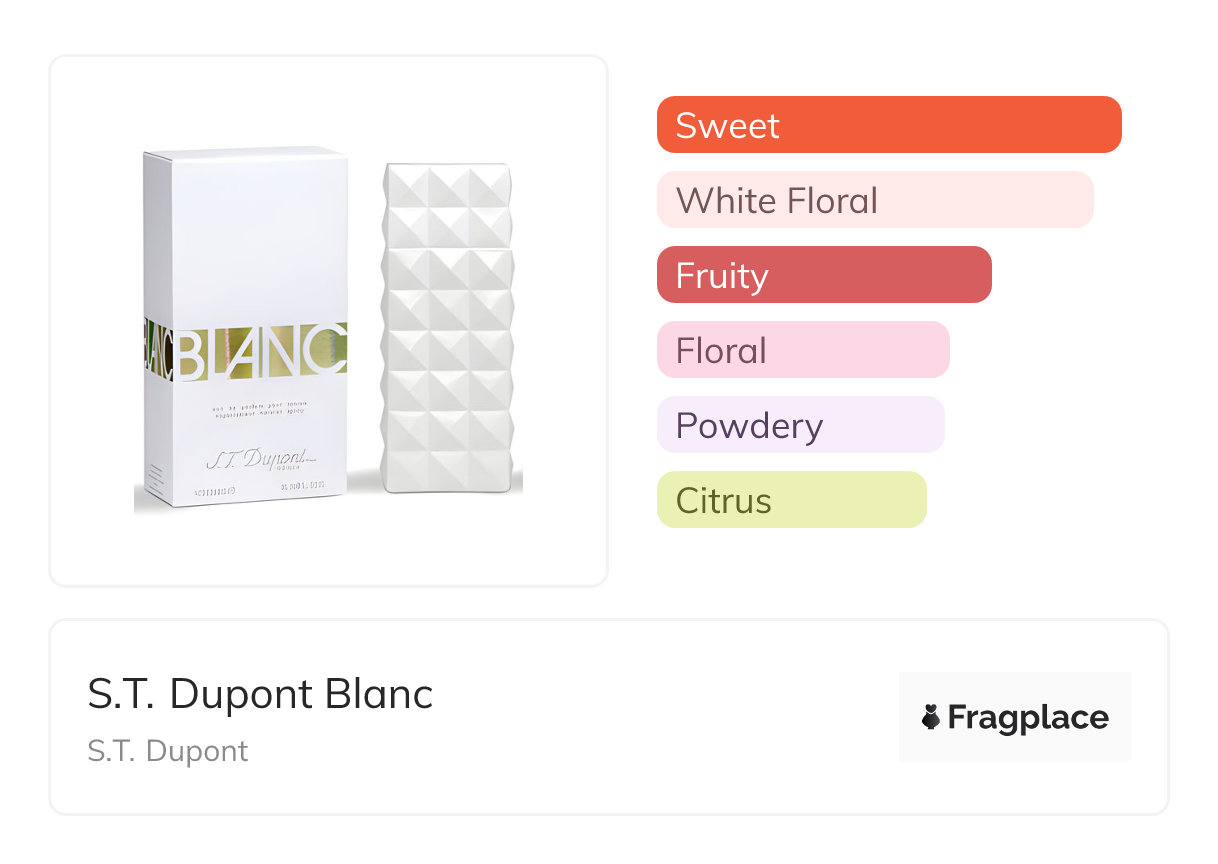Click the word Citrus in green bar
This screenshot has width=1218, height=864.
click(x=723, y=500)
